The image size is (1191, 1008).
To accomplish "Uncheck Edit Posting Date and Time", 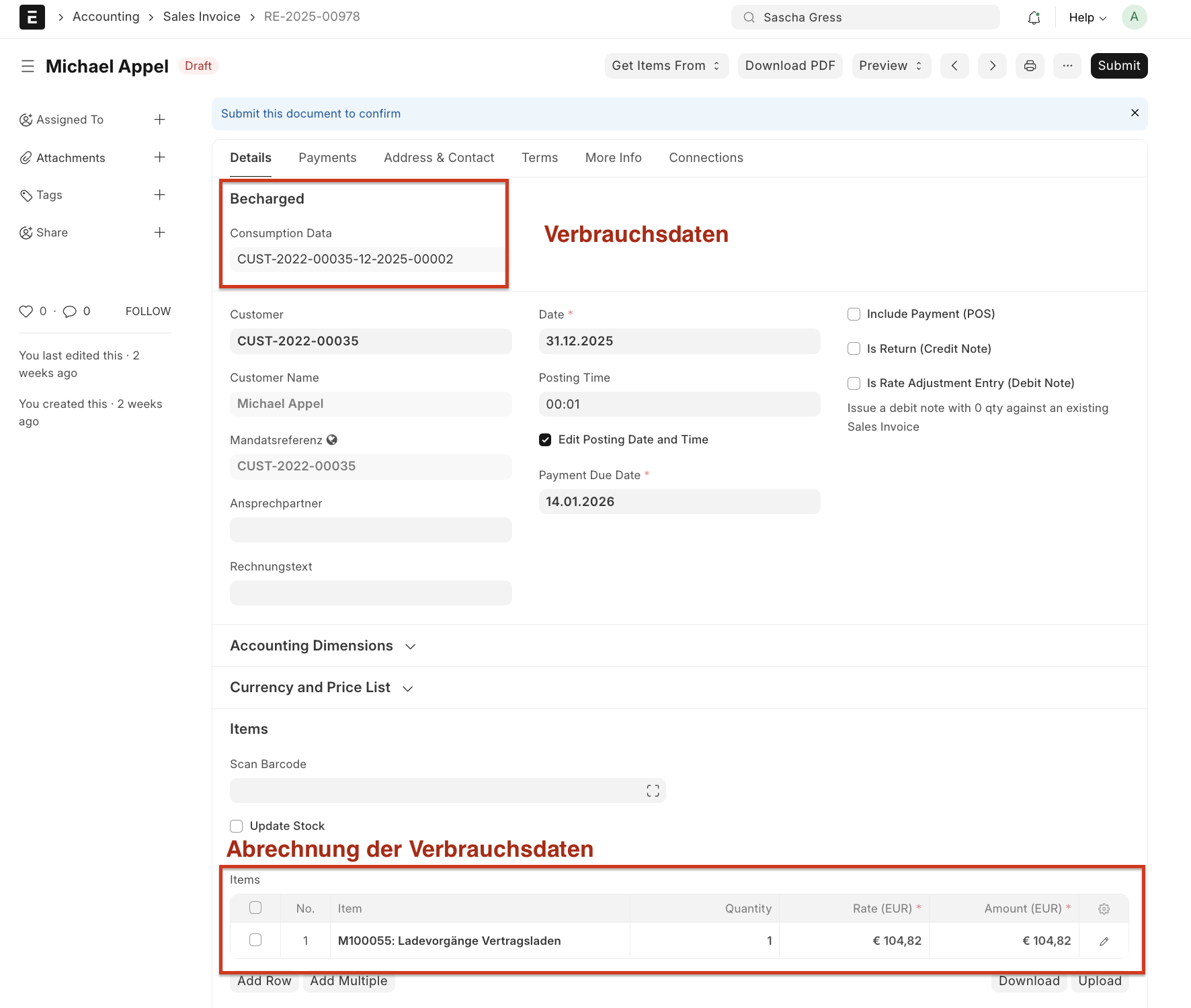I will tap(545, 439).
